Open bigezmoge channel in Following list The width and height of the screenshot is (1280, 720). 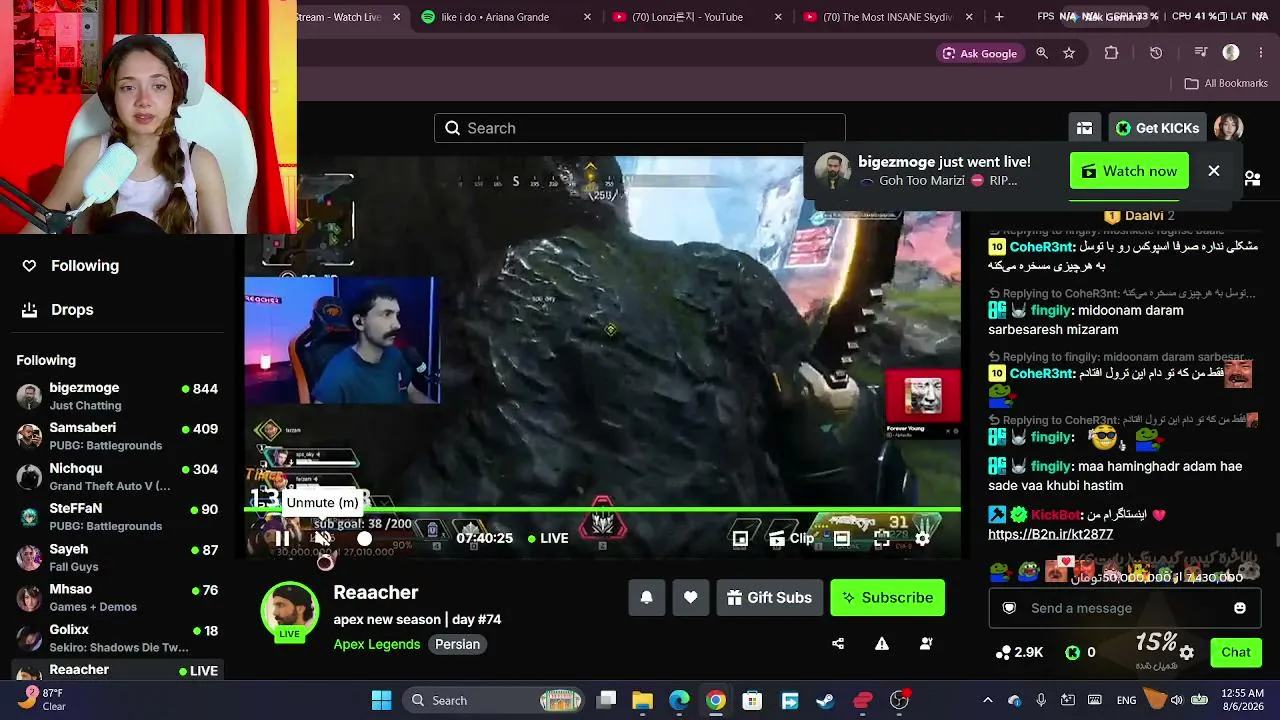[x=118, y=396]
